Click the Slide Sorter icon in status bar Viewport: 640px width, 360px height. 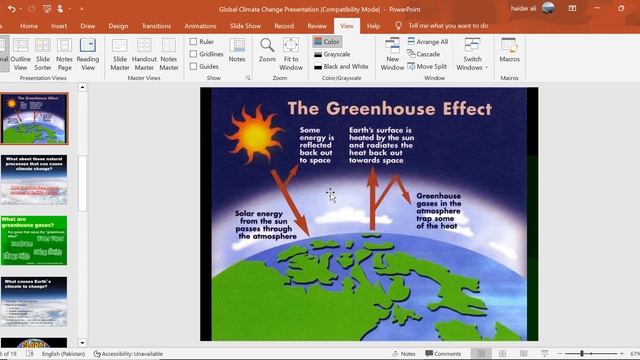coord(502,353)
